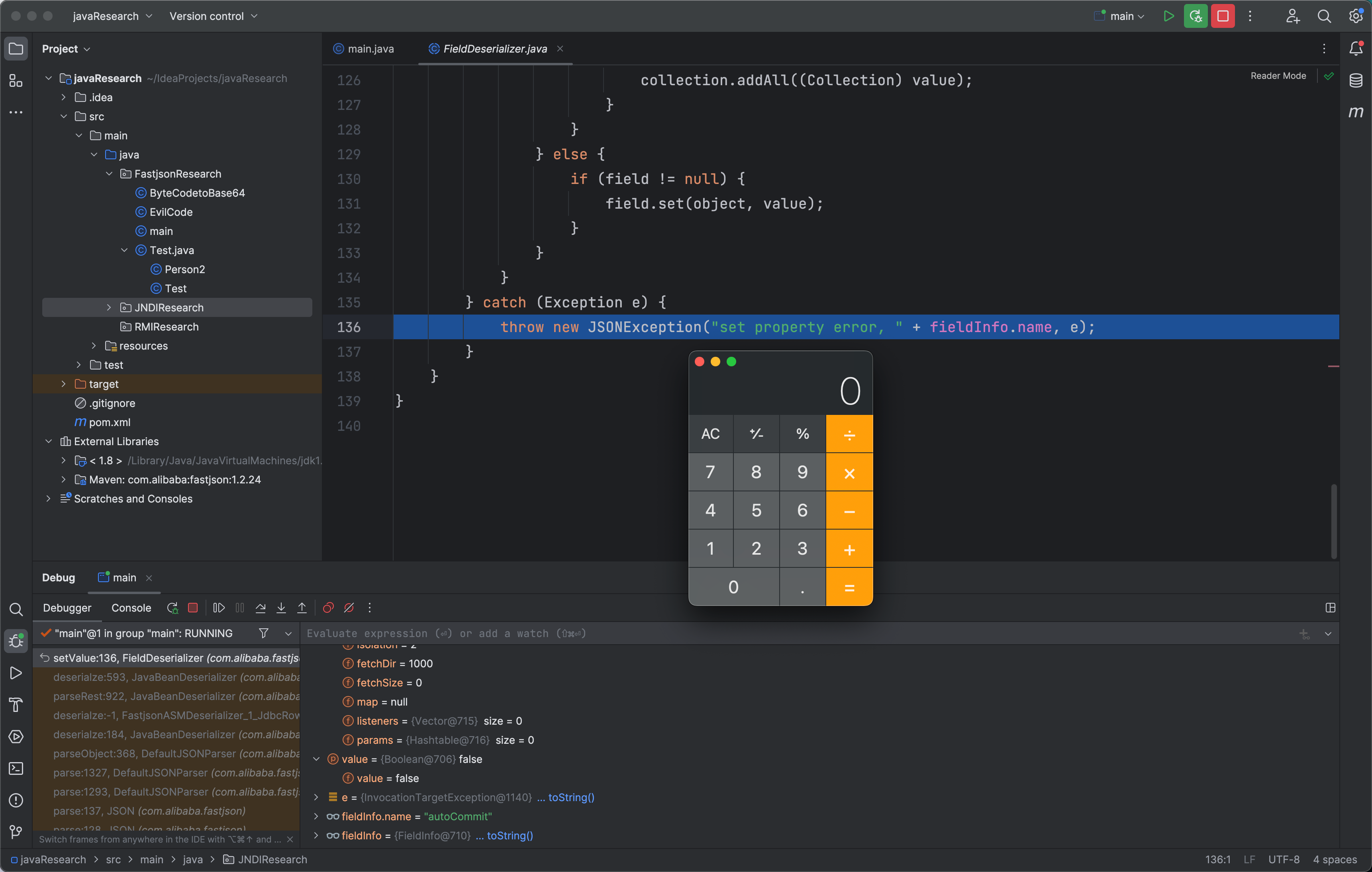The image size is (1372, 872).
Task: Collapse the value Boolean variable
Action: 316,759
